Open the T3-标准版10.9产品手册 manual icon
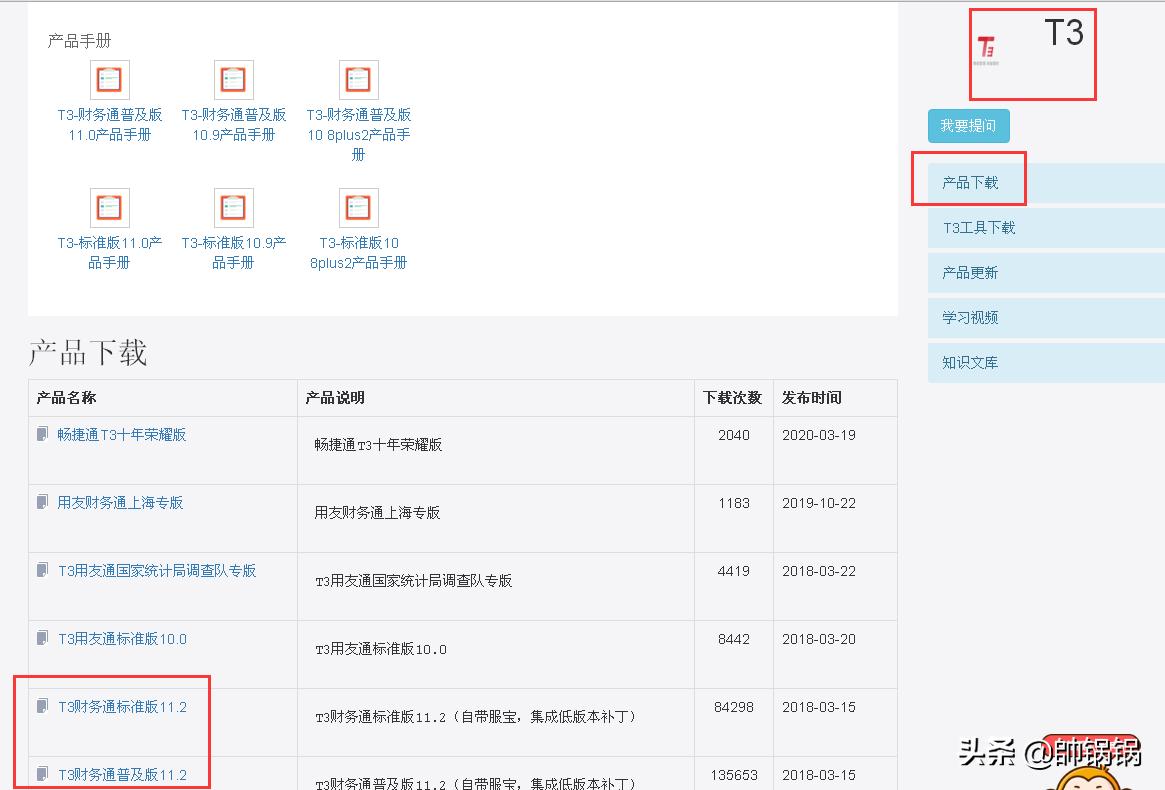Screen dimensions: 1165x790 click(233, 207)
